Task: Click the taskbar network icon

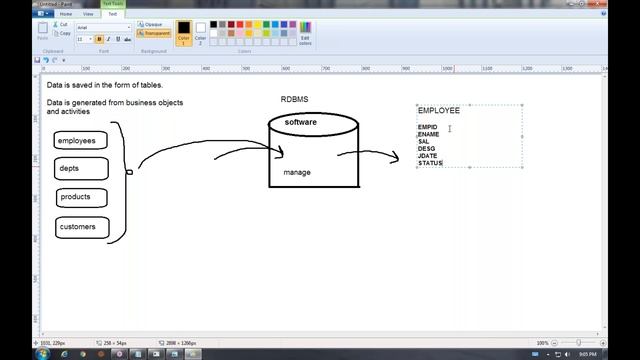Action: coord(558,354)
